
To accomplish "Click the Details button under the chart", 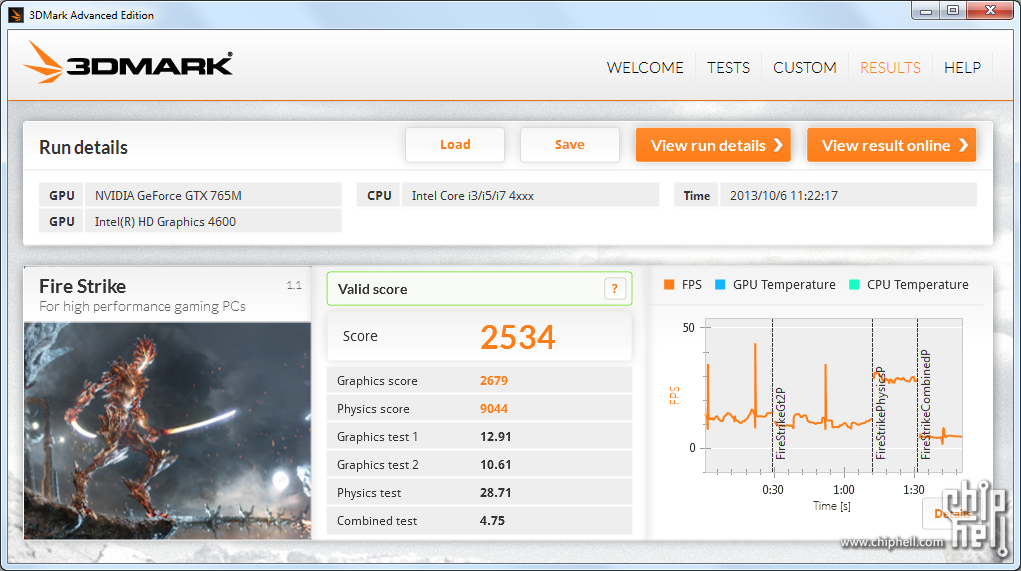I will pyautogui.click(x=952, y=514).
